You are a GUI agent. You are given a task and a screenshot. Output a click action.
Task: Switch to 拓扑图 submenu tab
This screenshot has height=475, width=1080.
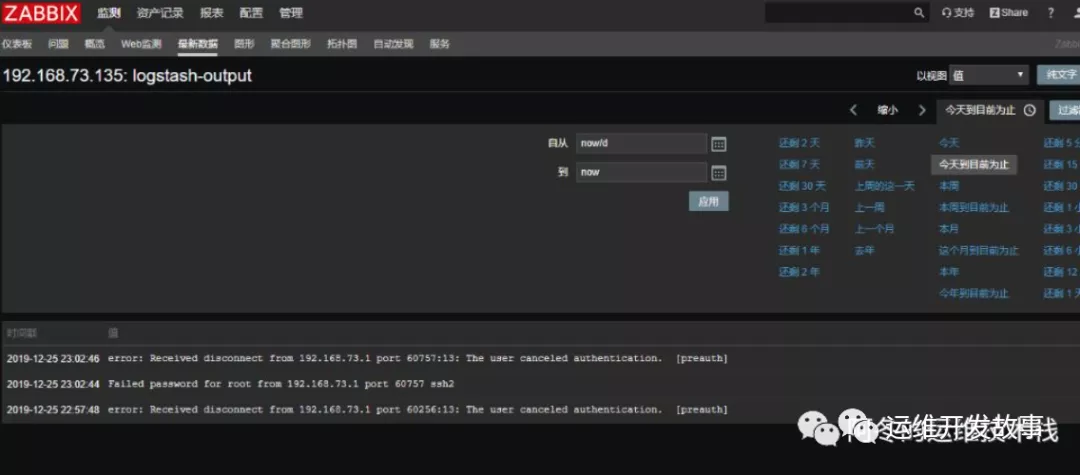pos(342,44)
